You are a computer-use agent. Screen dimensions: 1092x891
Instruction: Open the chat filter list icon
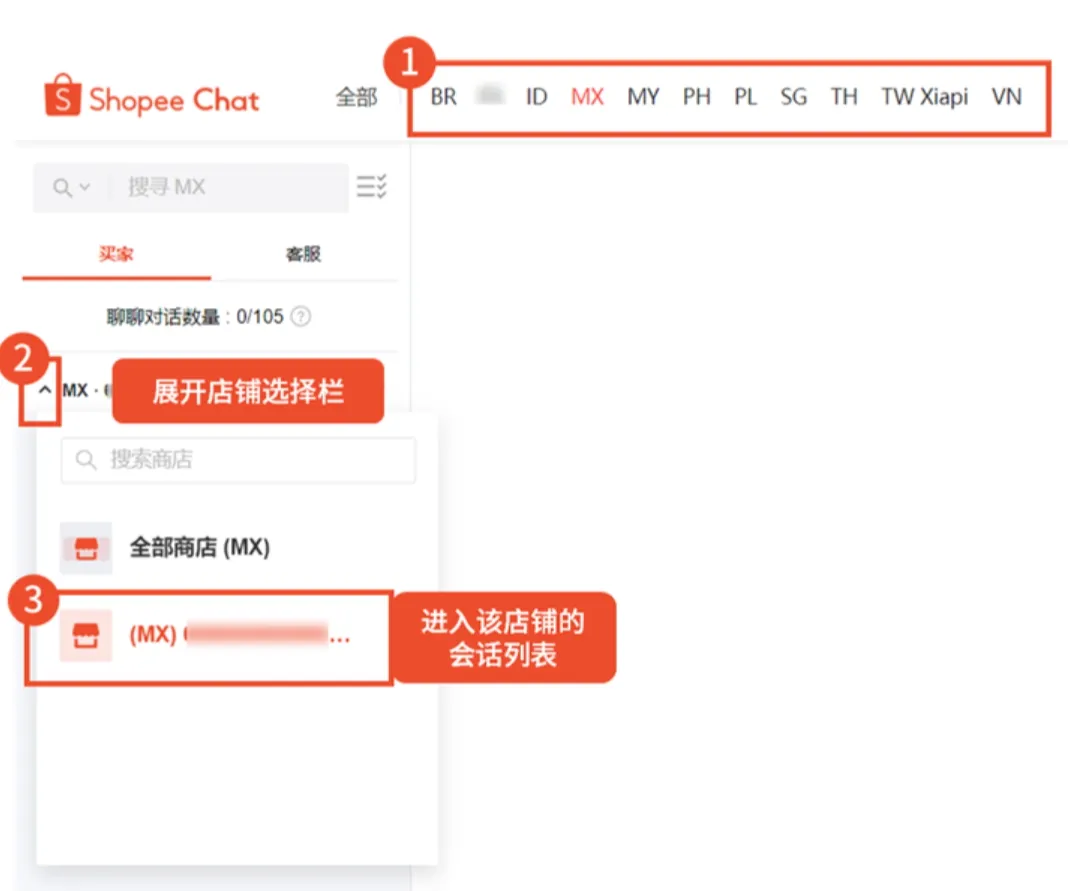[371, 187]
